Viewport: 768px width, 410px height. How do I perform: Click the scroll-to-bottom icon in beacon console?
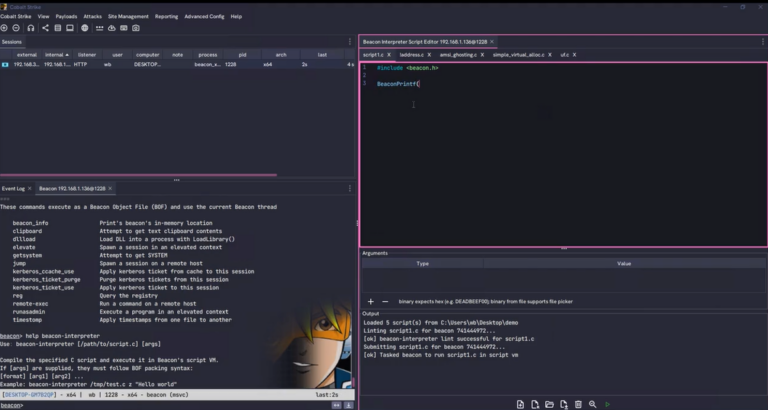tap(349, 405)
